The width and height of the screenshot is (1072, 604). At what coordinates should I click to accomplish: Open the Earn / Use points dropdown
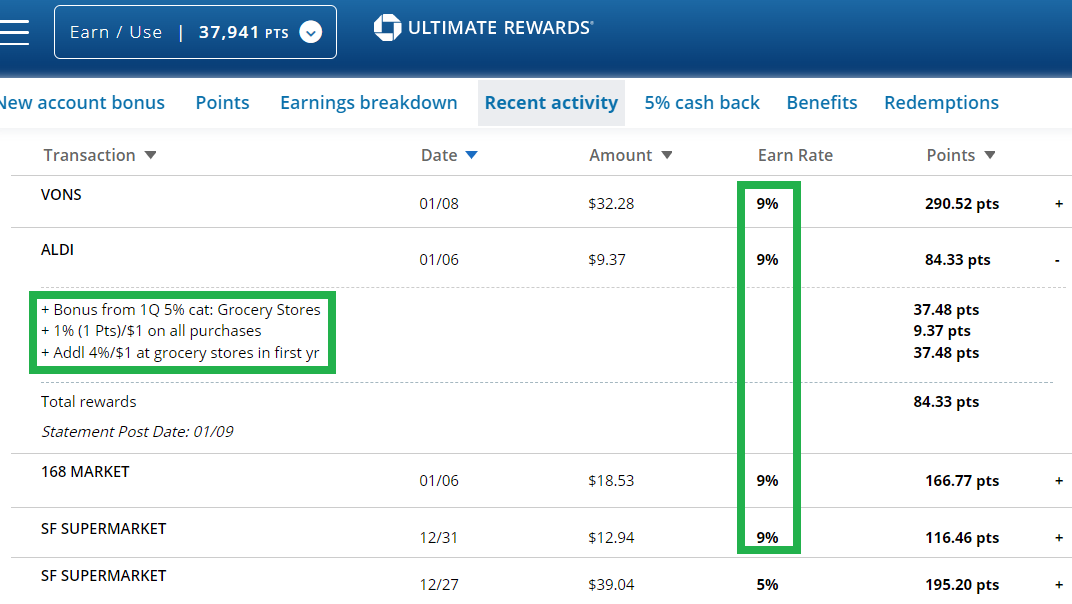click(x=196, y=32)
